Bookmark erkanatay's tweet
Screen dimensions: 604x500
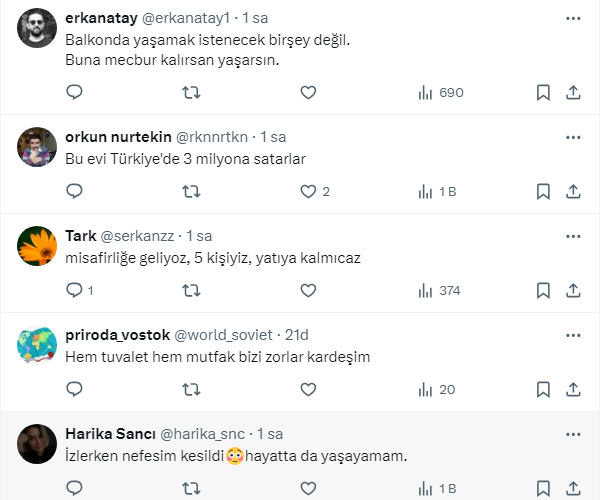click(x=543, y=93)
